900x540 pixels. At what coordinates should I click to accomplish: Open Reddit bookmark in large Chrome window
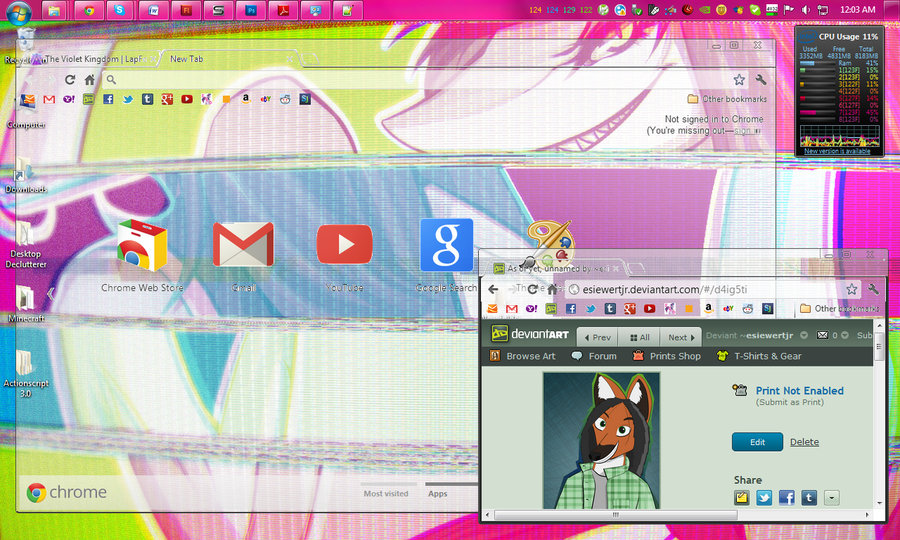(285, 99)
